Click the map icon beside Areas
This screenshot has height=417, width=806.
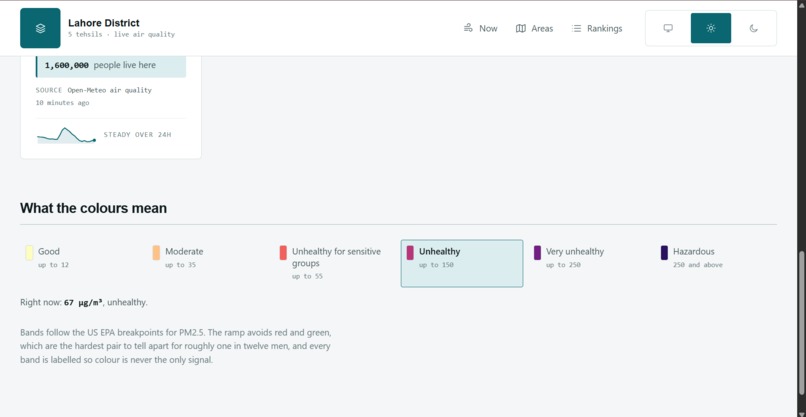(521, 28)
